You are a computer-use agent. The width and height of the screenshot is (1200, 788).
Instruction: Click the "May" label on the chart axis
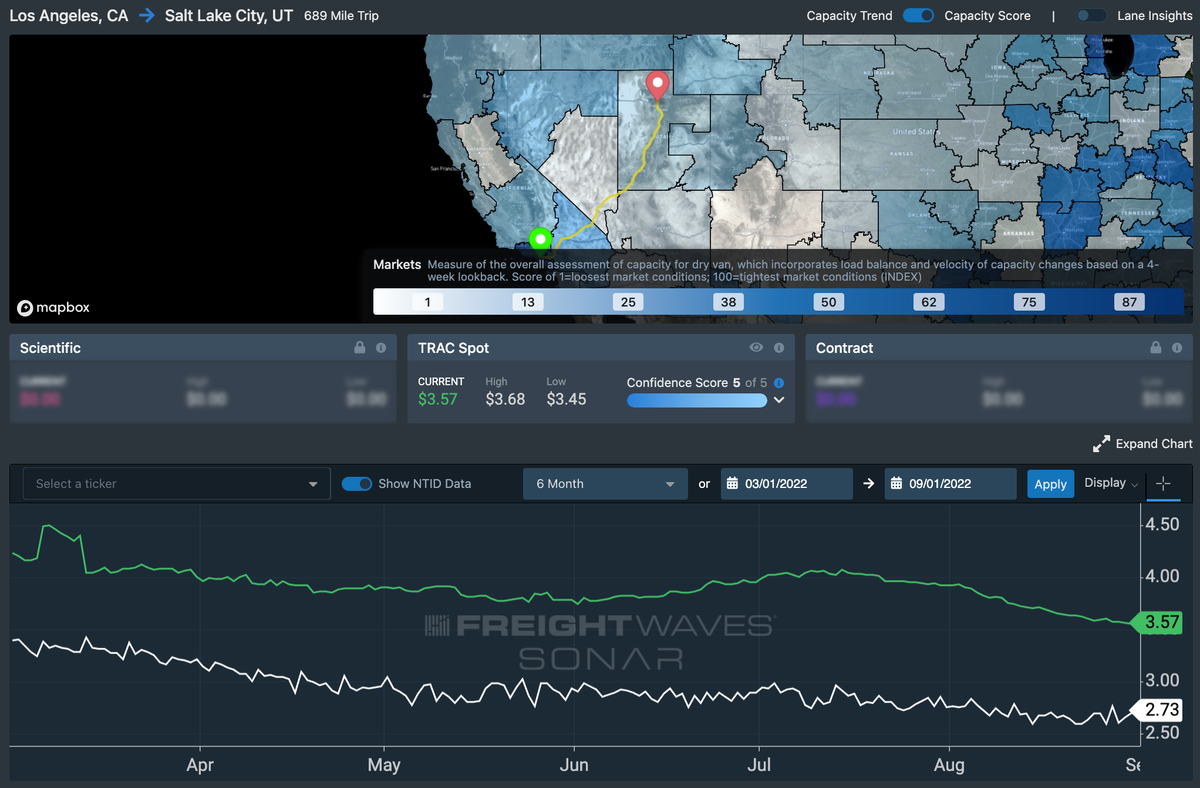(384, 765)
